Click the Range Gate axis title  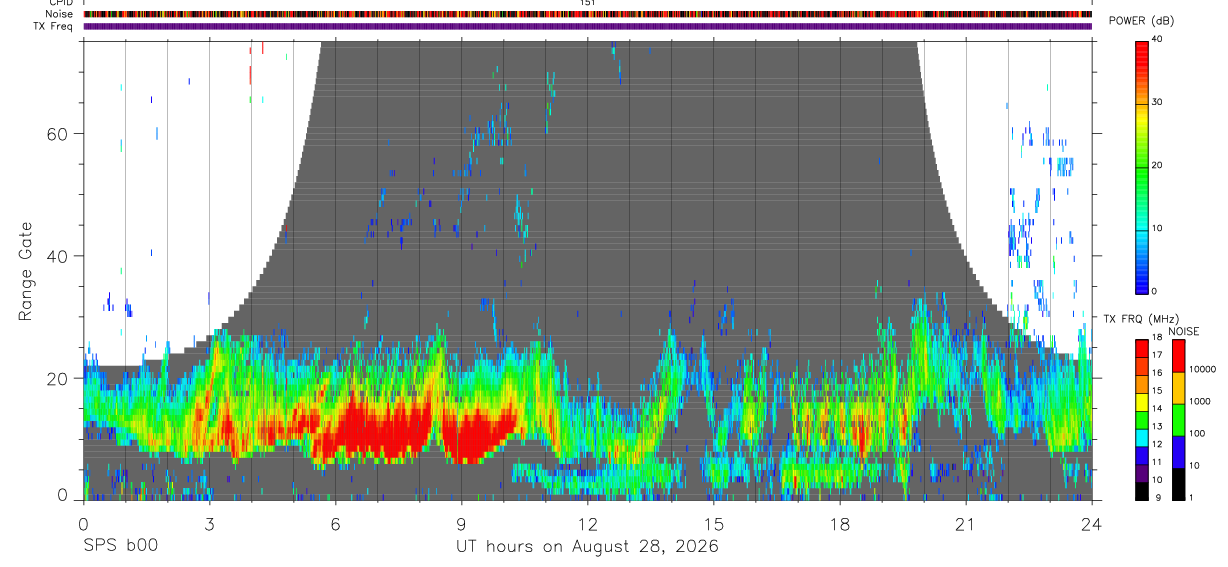pyautogui.click(x=26, y=271)
